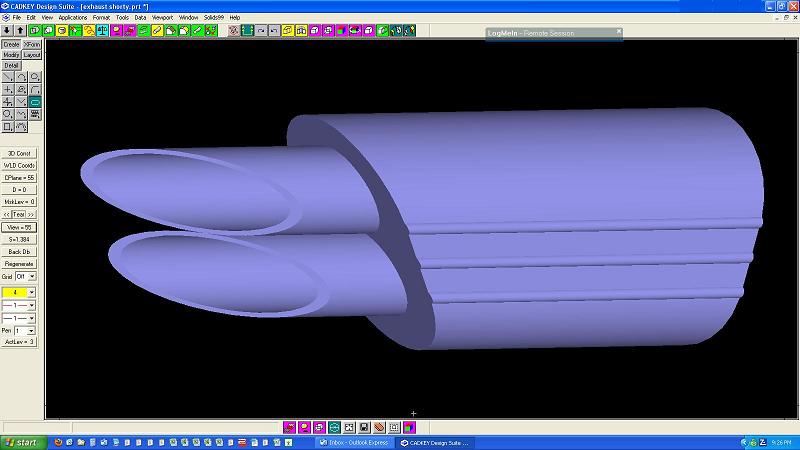The image size is (800, 450).
Task: Click the down arrow toolbar icon
Action: [7, 31]
